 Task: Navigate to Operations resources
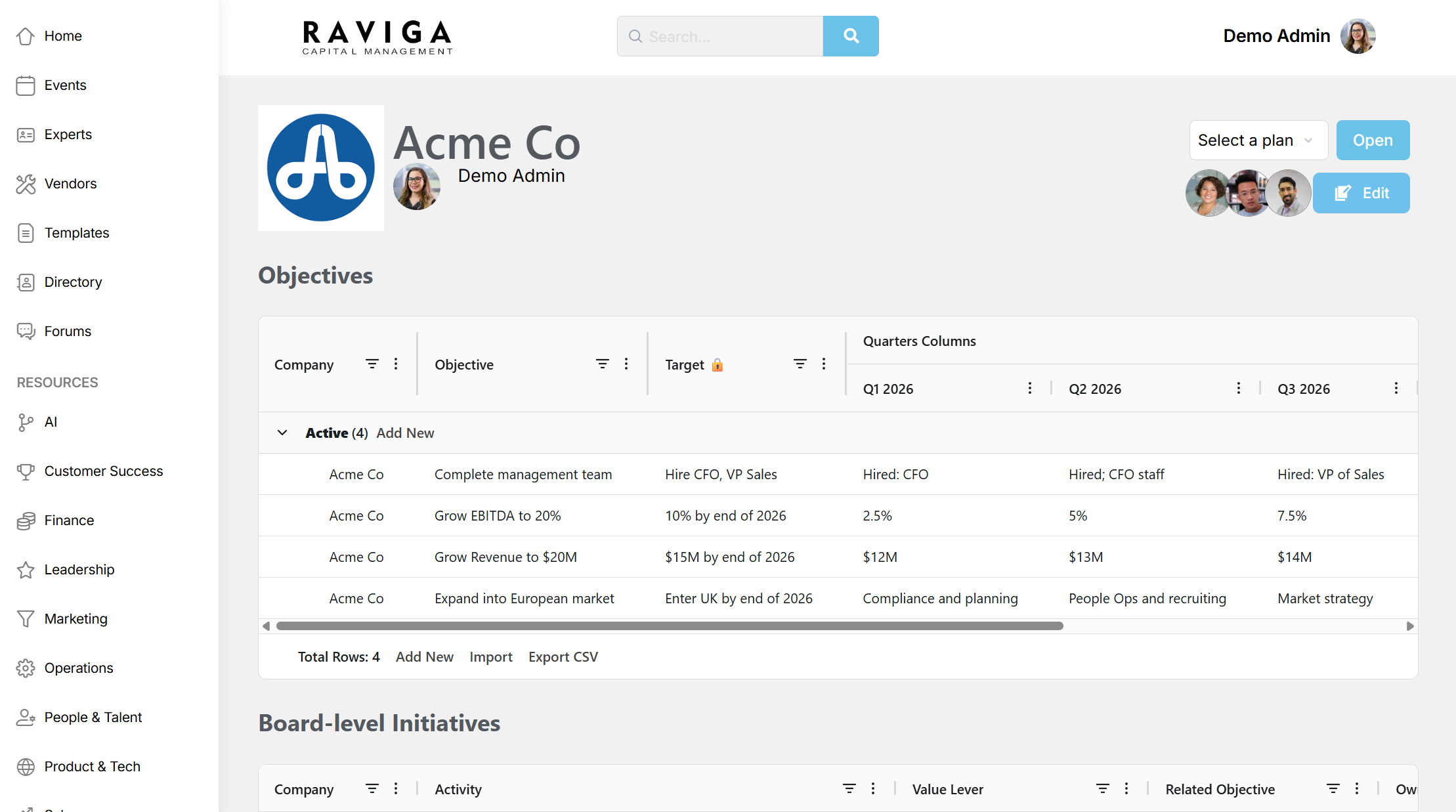[x=79, y=668]
